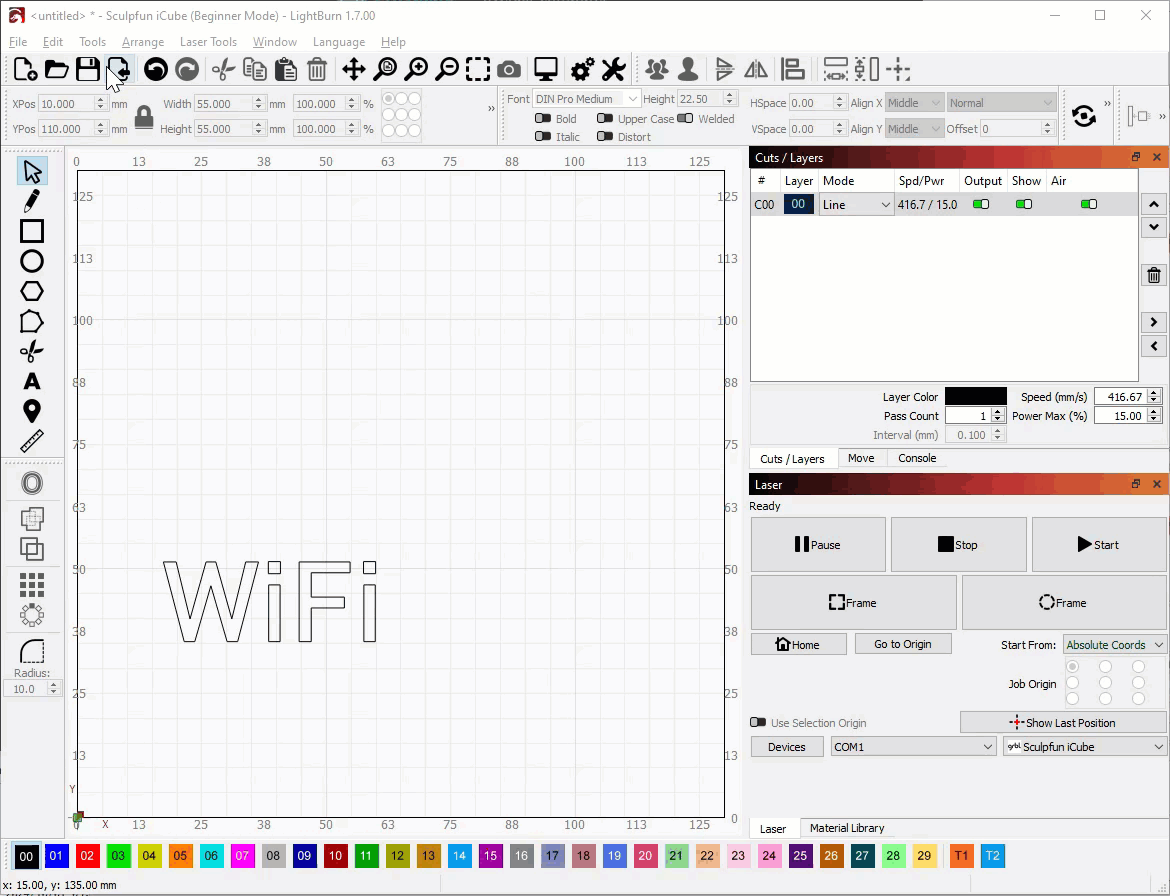1170x896 pixels.
Task: Open the camera capture tool
Action: (x=509, y=69)
